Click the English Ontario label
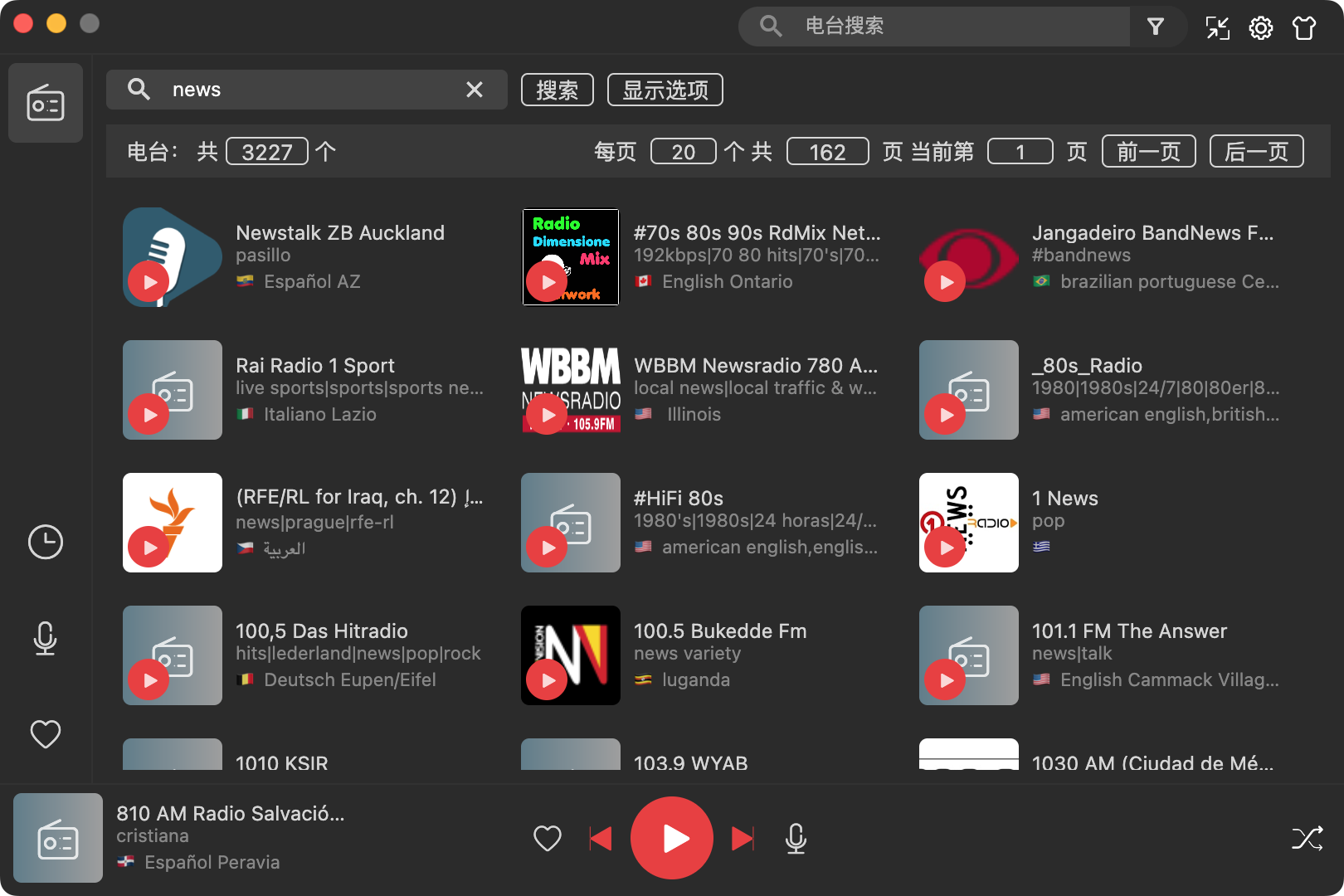This screenshot has width=1344, height=896. point(728,281)
